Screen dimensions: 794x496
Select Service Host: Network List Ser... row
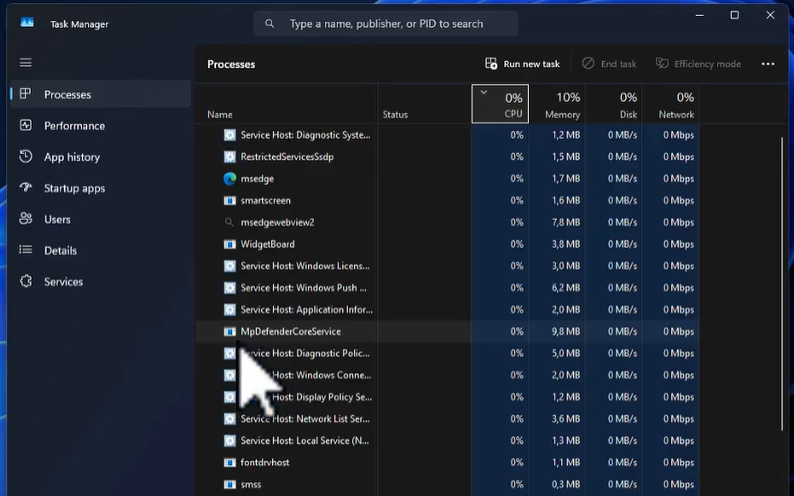(x=447, y=419)
